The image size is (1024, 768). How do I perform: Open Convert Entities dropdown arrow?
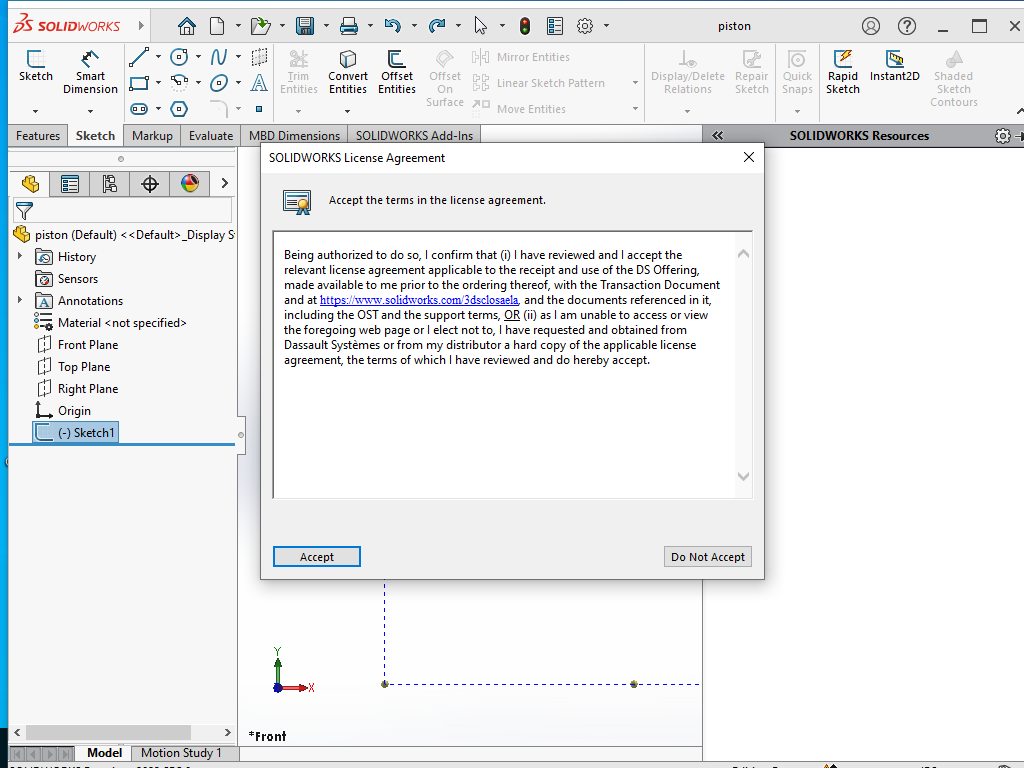click(x=347, y=111)
